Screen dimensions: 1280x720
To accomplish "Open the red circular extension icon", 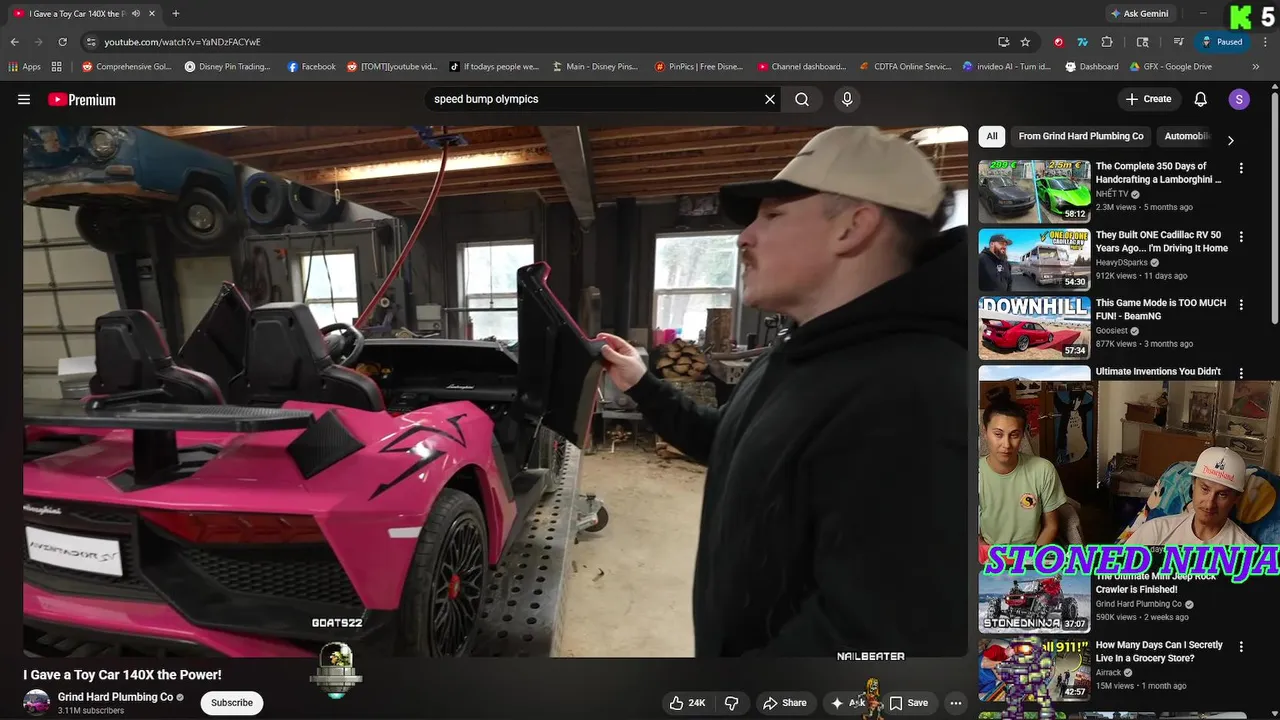I will click(1058, 42).
